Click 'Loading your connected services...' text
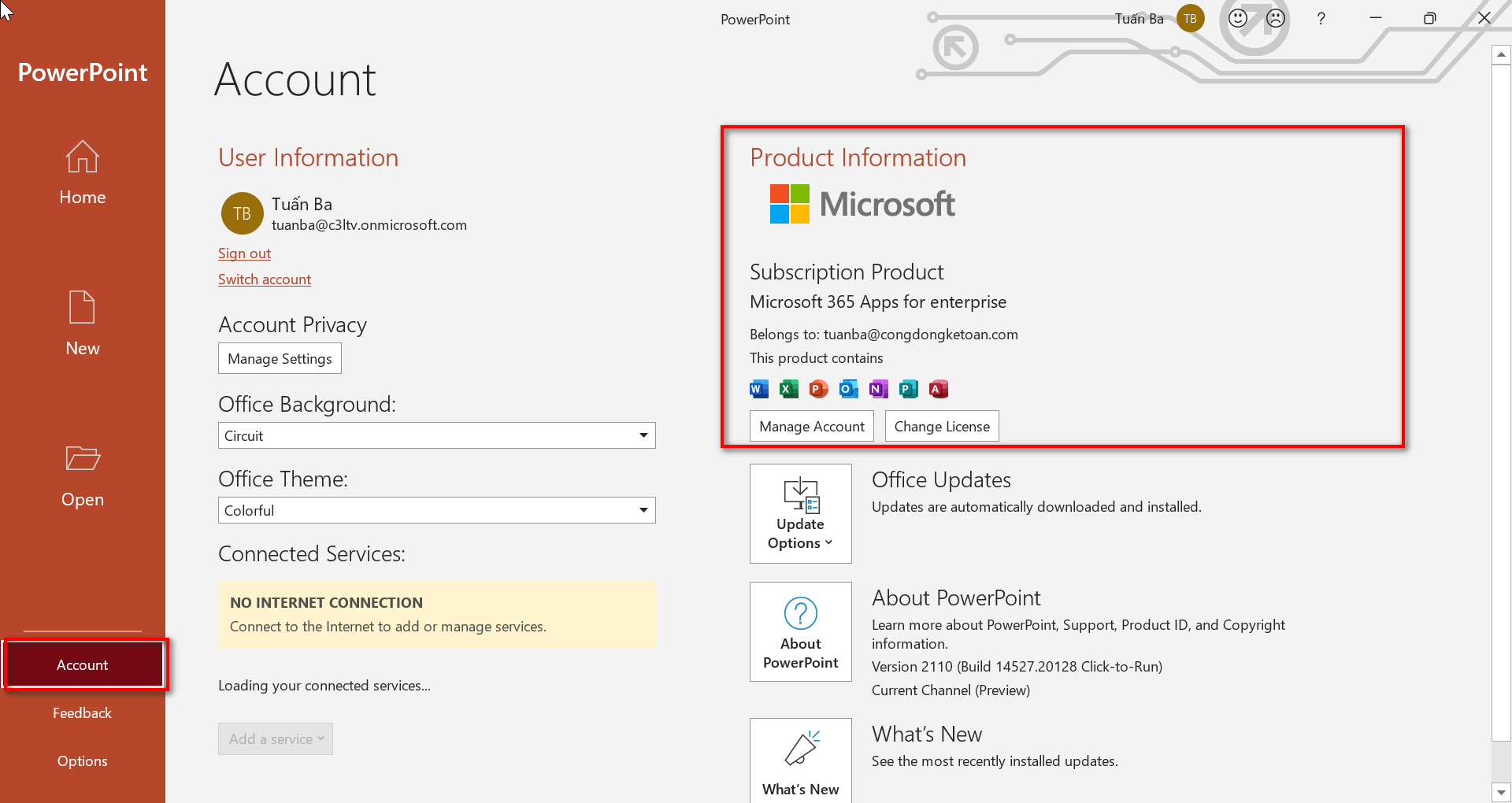 [x=324, y=686]
